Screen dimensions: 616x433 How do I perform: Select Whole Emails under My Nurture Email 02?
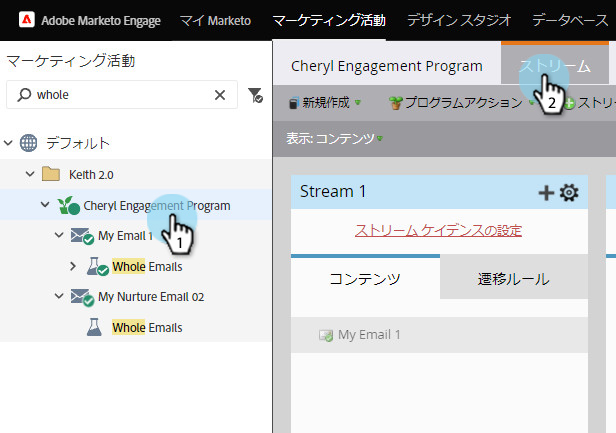click(147, 328)
